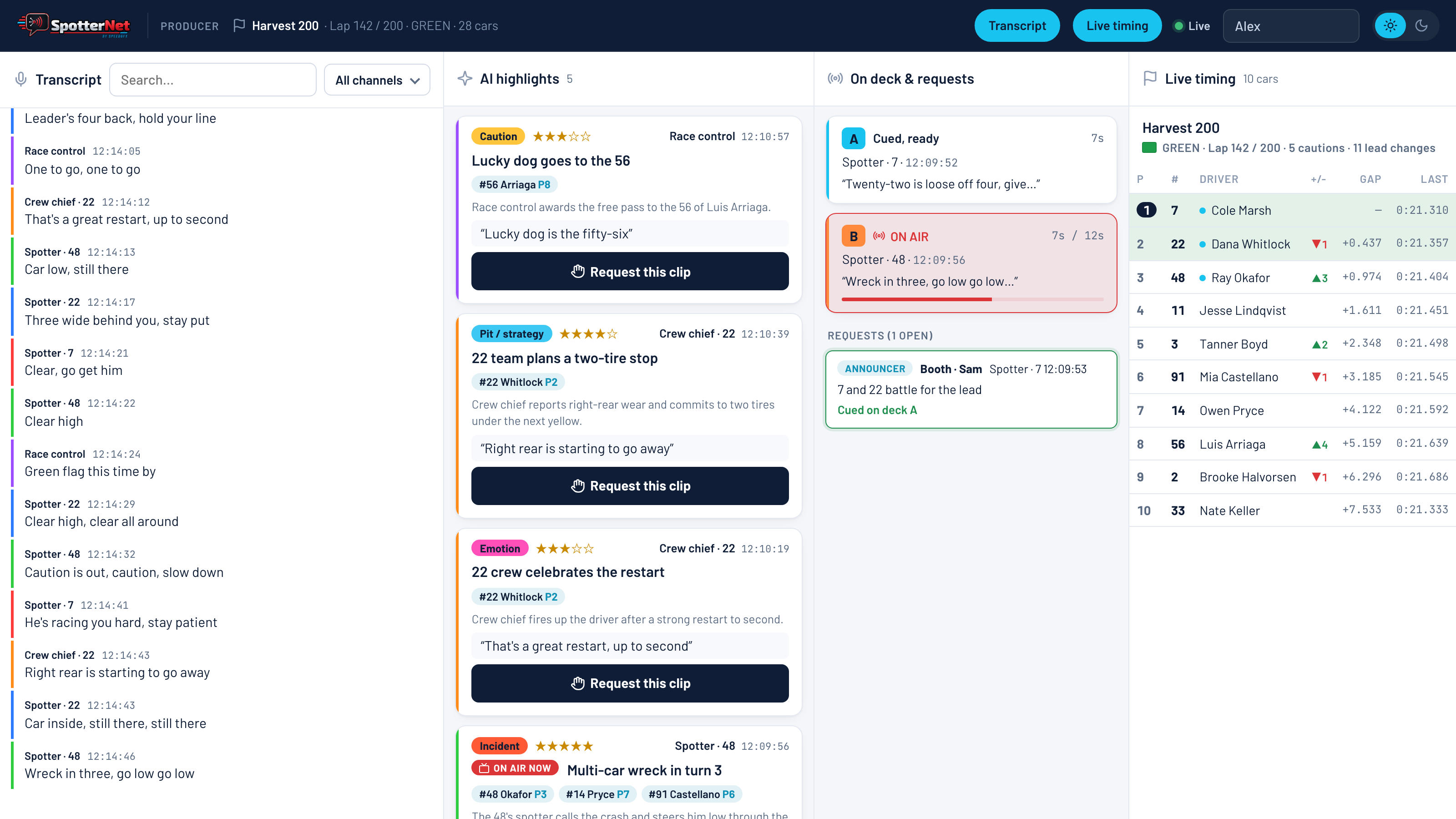Image resolution: width=1456 pixels, height=819 pixels.
Task: Click the five-star rating on Incident card
Action: (x=564, y=746)
